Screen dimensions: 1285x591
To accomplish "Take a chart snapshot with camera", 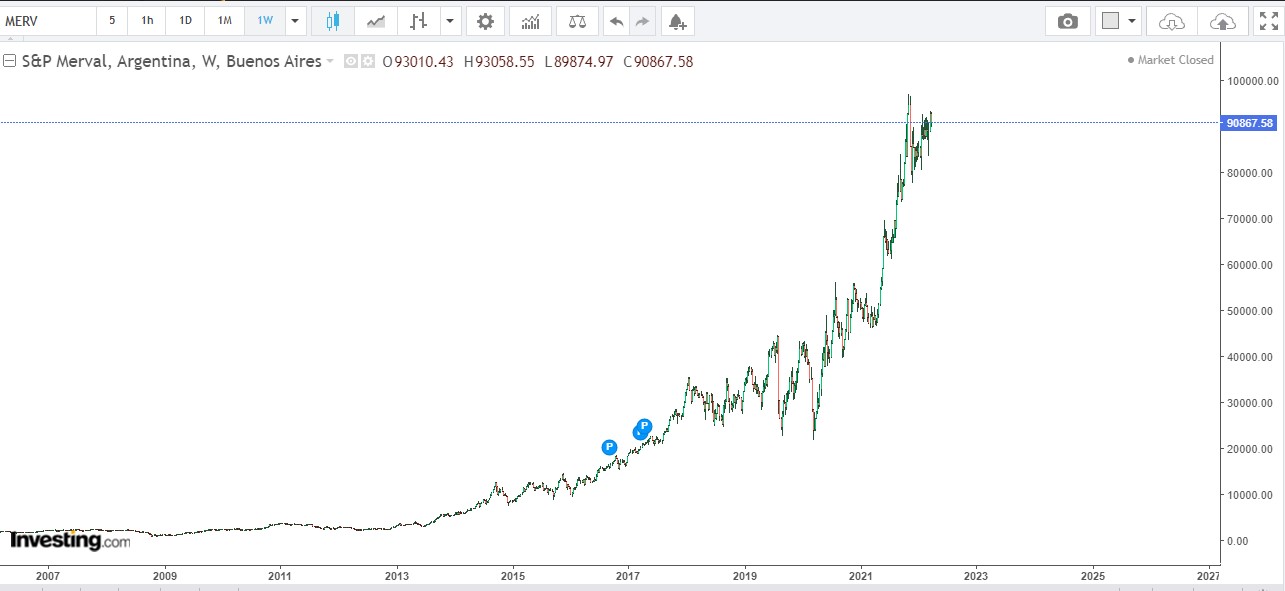I will click(1068, 20).
